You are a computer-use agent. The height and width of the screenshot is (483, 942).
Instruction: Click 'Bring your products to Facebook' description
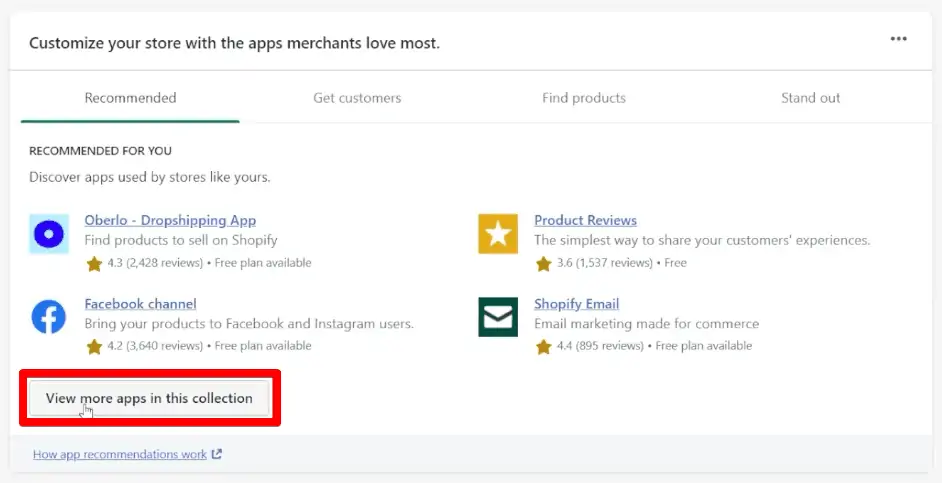tap(249, 324)
